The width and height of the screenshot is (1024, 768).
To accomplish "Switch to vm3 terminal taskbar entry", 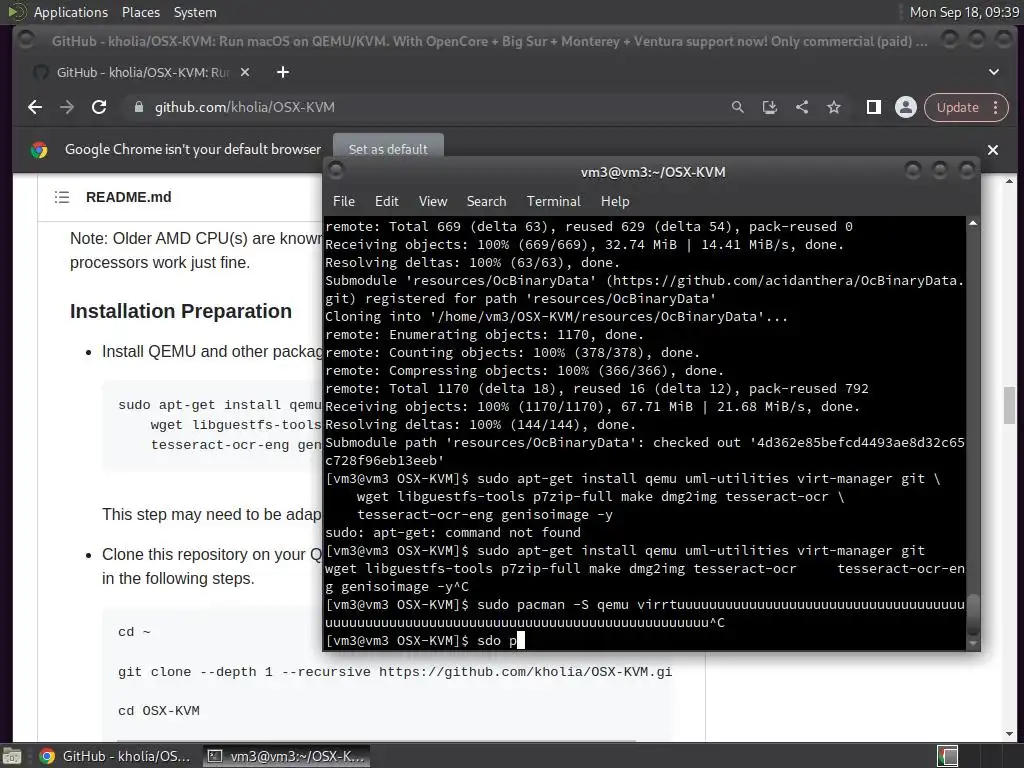I will (x=286, y=756).
